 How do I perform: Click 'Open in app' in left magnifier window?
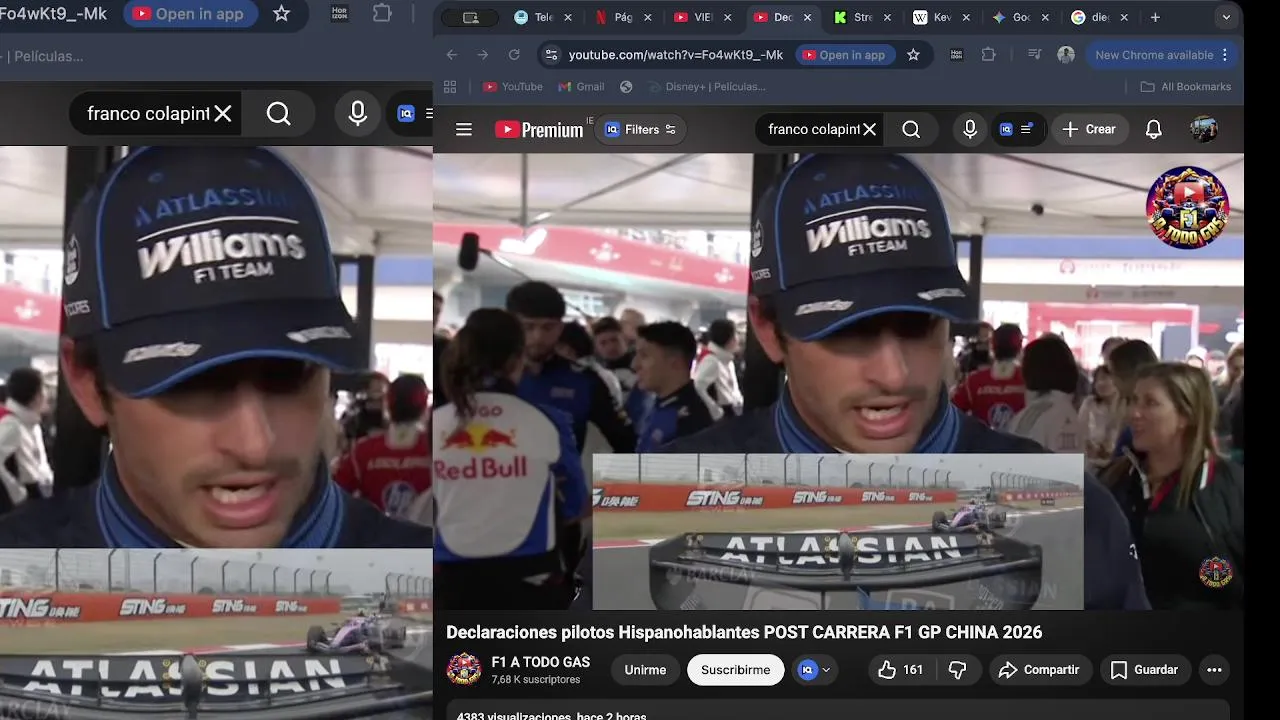click(x=190, y=14)
